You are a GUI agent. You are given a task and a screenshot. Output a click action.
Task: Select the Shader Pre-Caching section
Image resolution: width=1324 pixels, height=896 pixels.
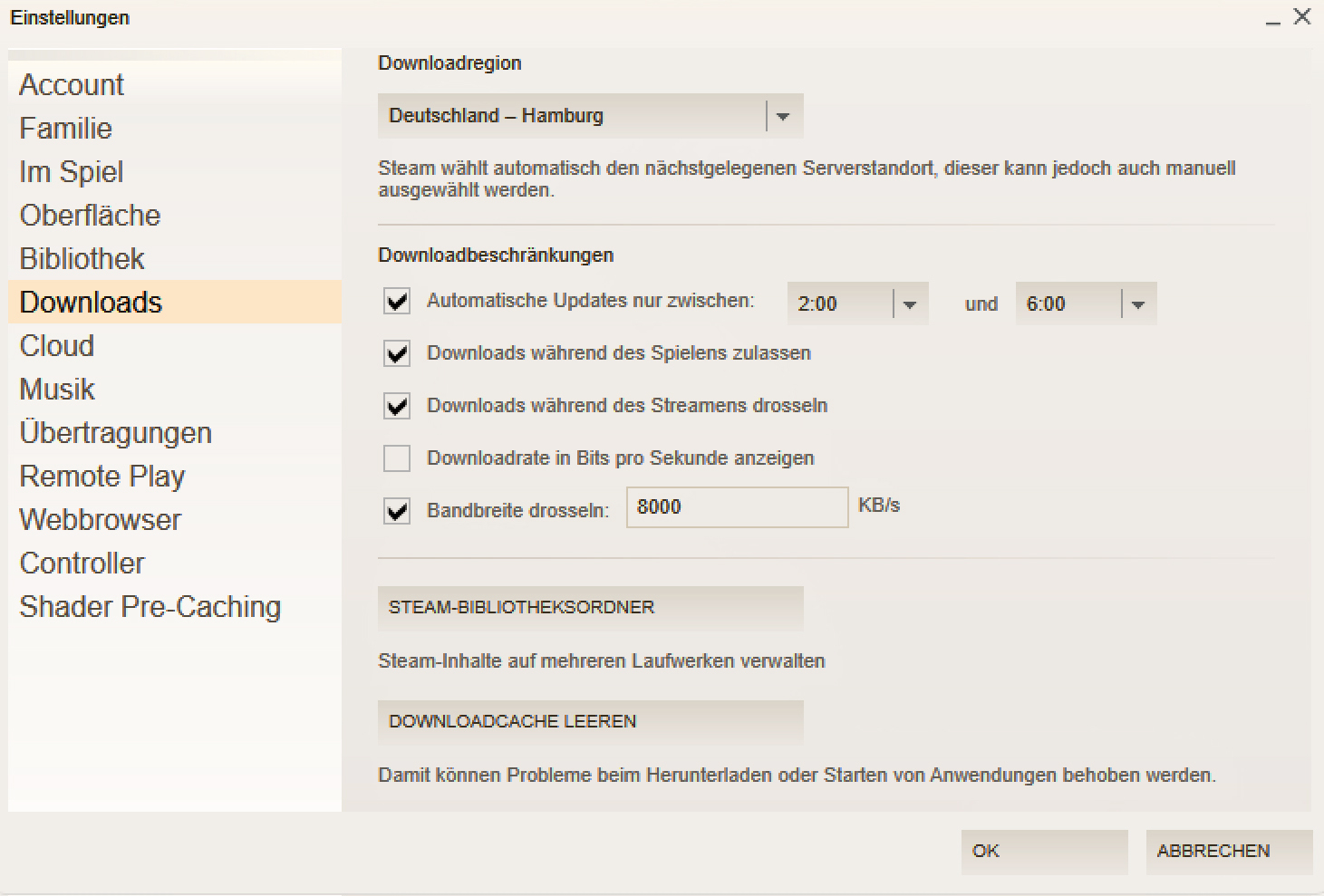(x=150, y=607)
